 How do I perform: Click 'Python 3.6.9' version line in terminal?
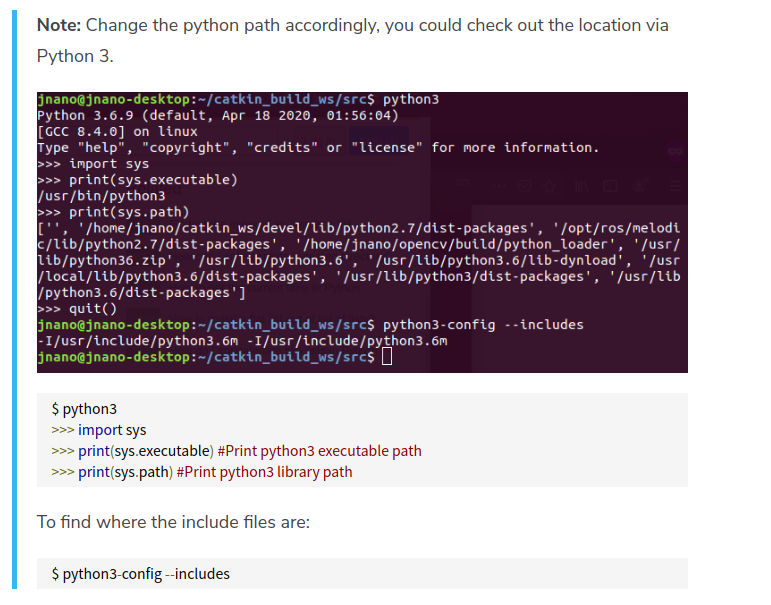(218, 115)
